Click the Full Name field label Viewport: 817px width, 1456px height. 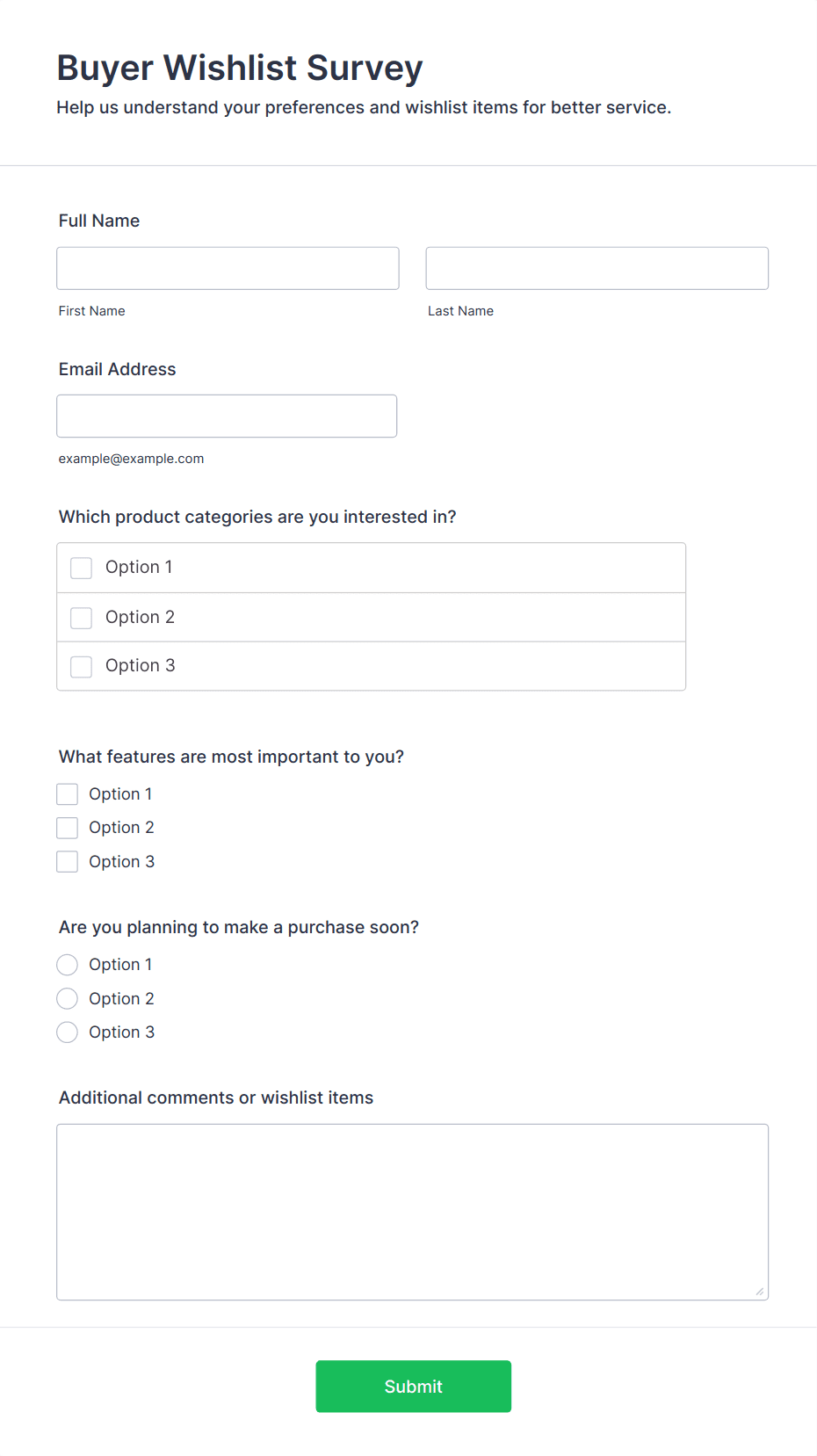pyautogui.click(x=99, y=221)
